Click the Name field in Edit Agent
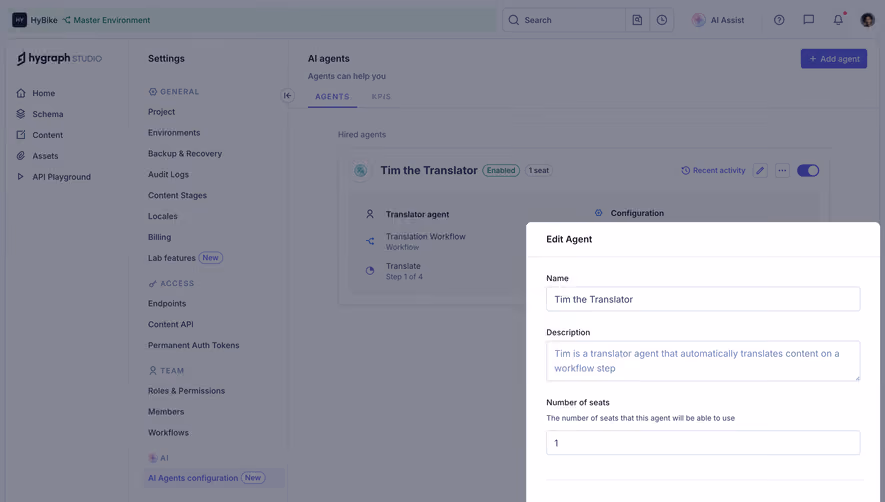 point(703,299)
